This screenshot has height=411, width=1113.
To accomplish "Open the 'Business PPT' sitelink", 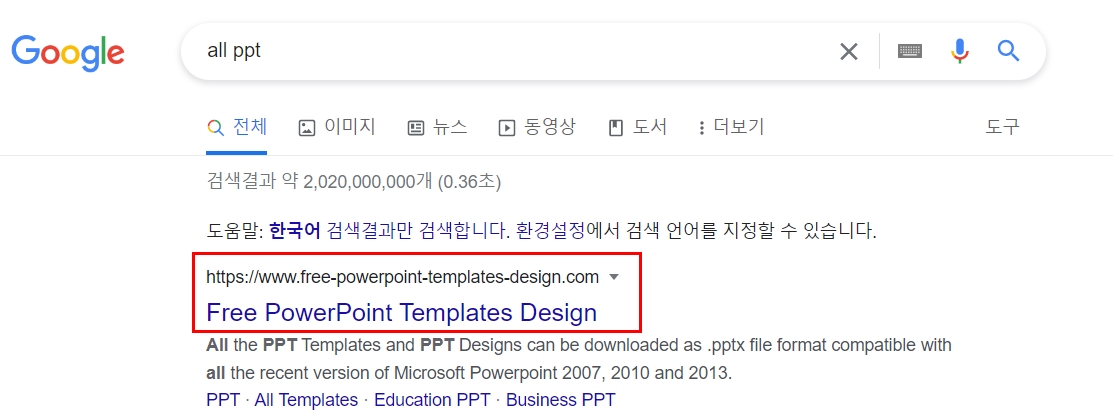I will [561, 400].
